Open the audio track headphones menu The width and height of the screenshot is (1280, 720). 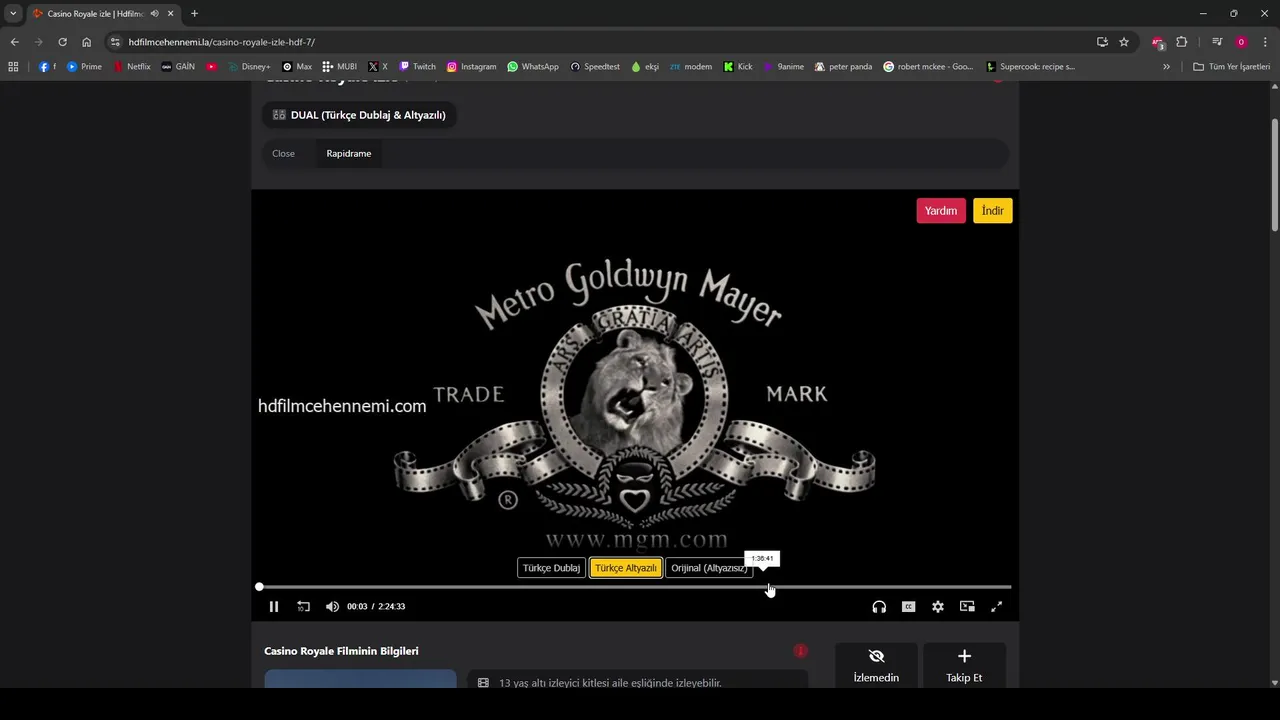(x=879, y=606)
